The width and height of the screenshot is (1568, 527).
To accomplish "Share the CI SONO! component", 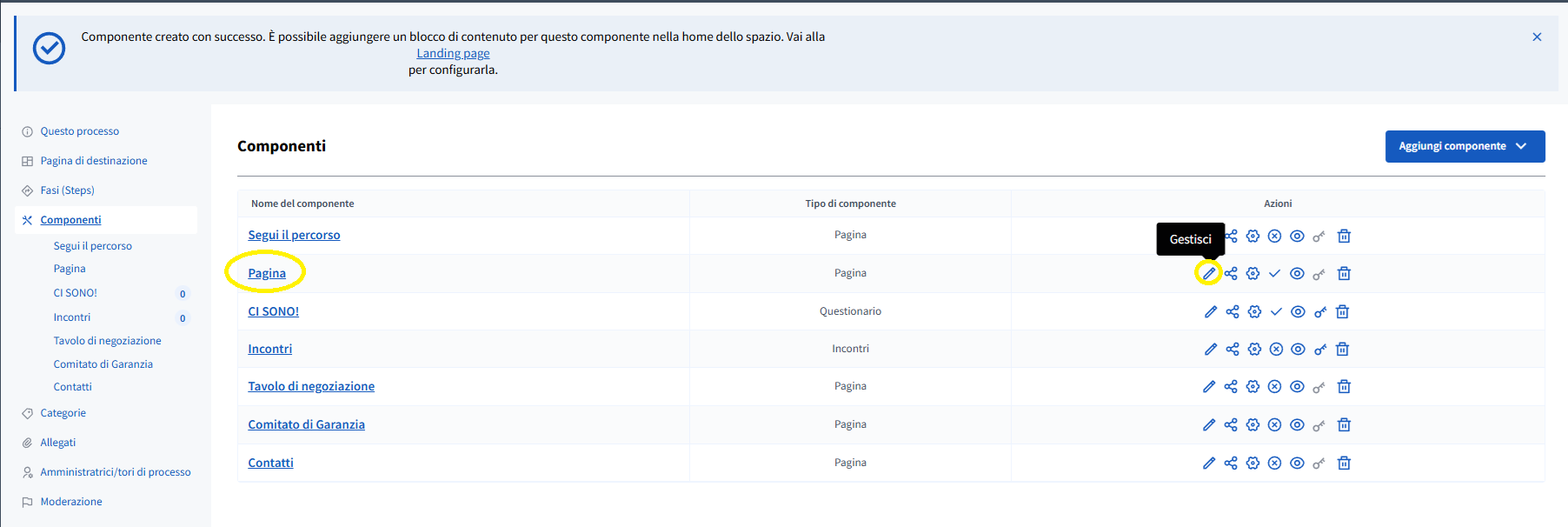I will point(1232,311).
